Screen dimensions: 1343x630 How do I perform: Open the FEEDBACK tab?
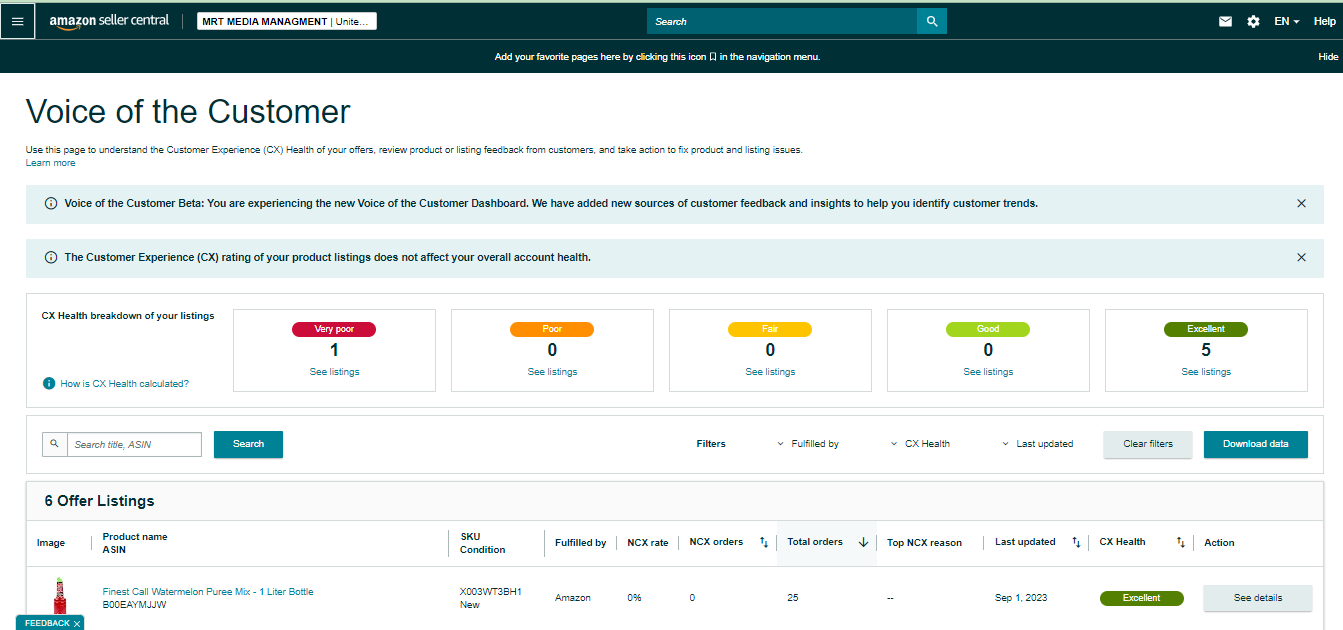pyautogui.click(x=47, y=623)
